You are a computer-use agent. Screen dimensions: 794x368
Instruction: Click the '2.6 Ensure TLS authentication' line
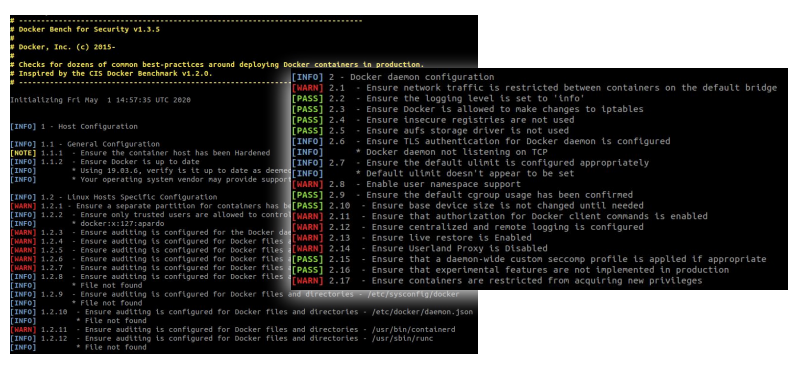pyautogui.click(x=481, y=141)
